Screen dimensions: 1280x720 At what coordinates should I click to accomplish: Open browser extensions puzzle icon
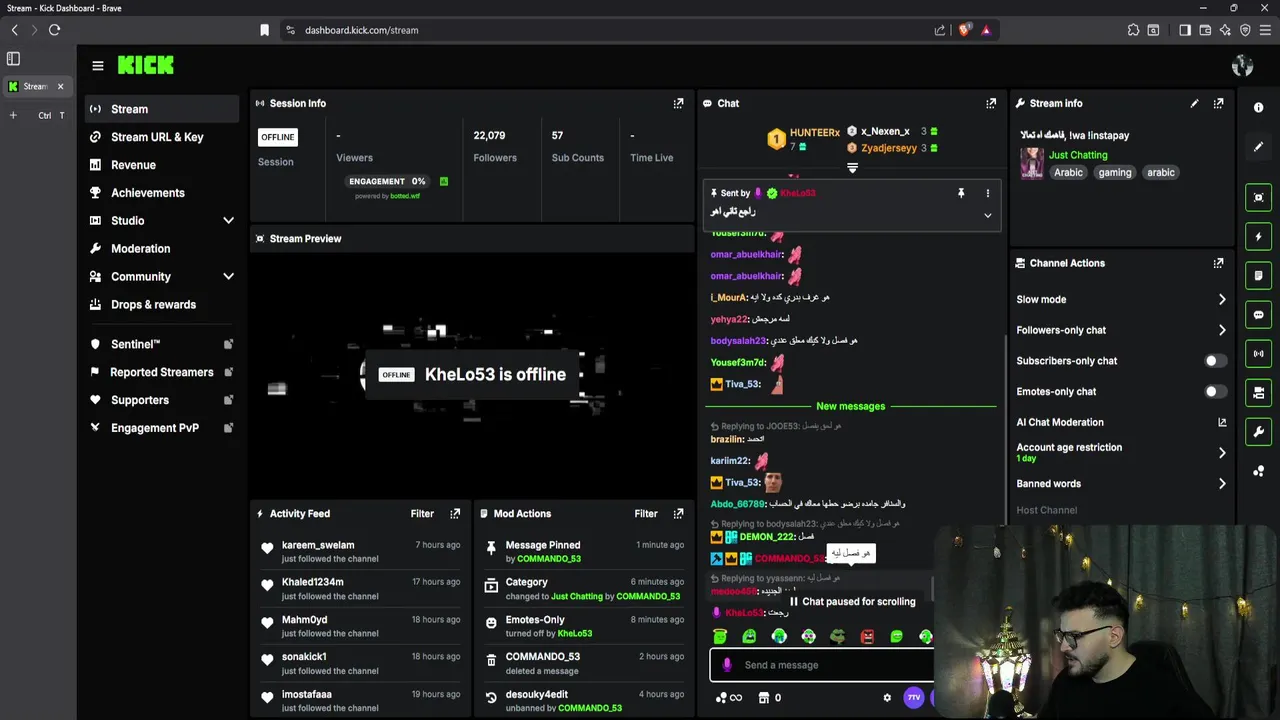[x=1133, y=30]
